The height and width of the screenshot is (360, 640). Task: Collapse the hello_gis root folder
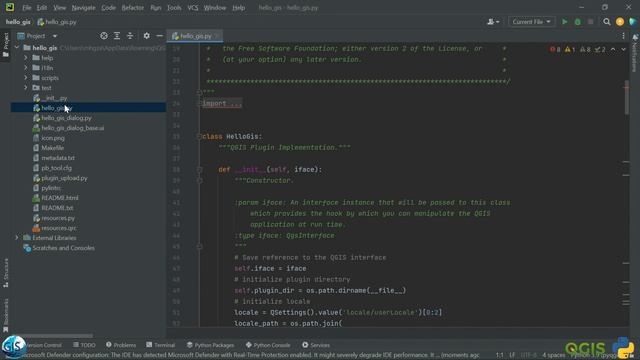17,48
